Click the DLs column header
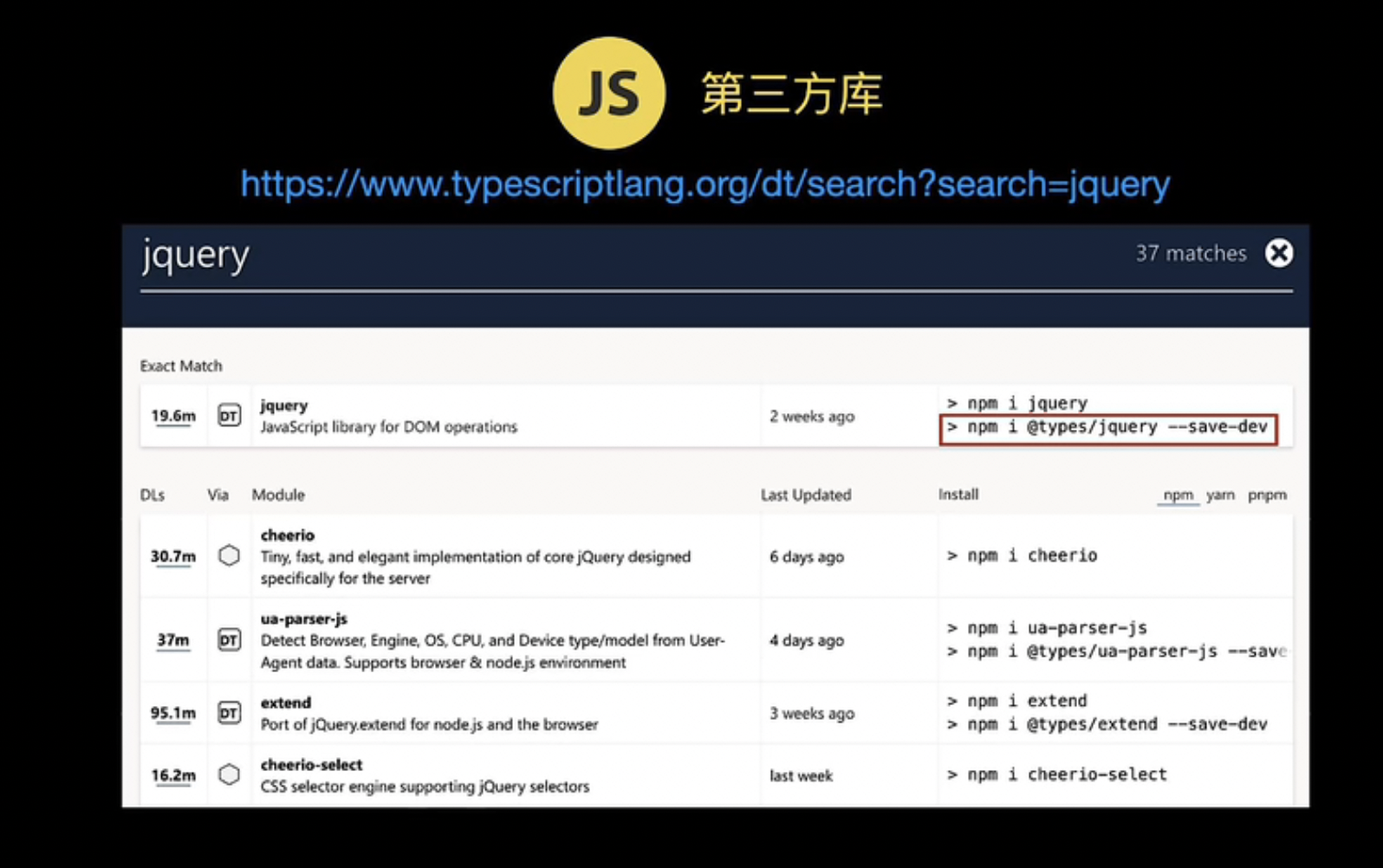Screen dimensions: 1383x868 click(x=153, y=495)
